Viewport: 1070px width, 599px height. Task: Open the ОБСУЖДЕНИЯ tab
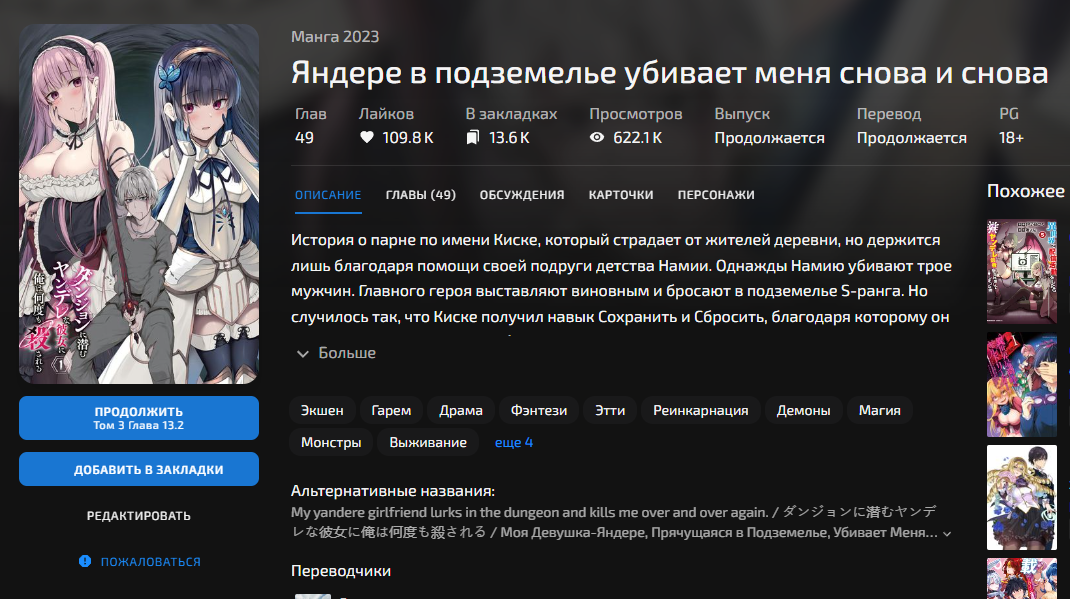[521, 194]
